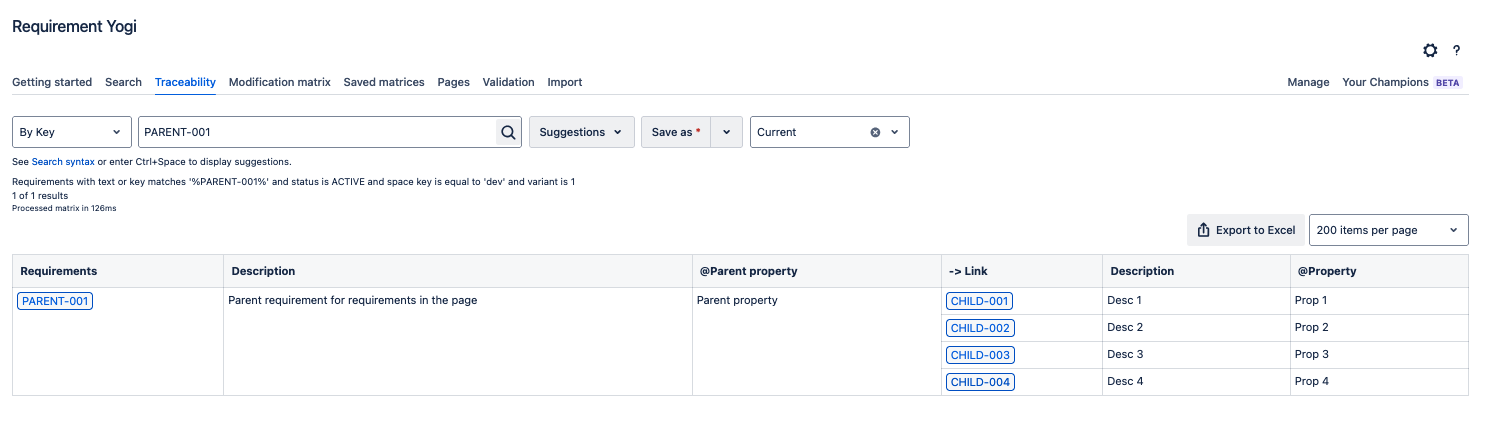Open the settings gear icon

(1430, 50)
